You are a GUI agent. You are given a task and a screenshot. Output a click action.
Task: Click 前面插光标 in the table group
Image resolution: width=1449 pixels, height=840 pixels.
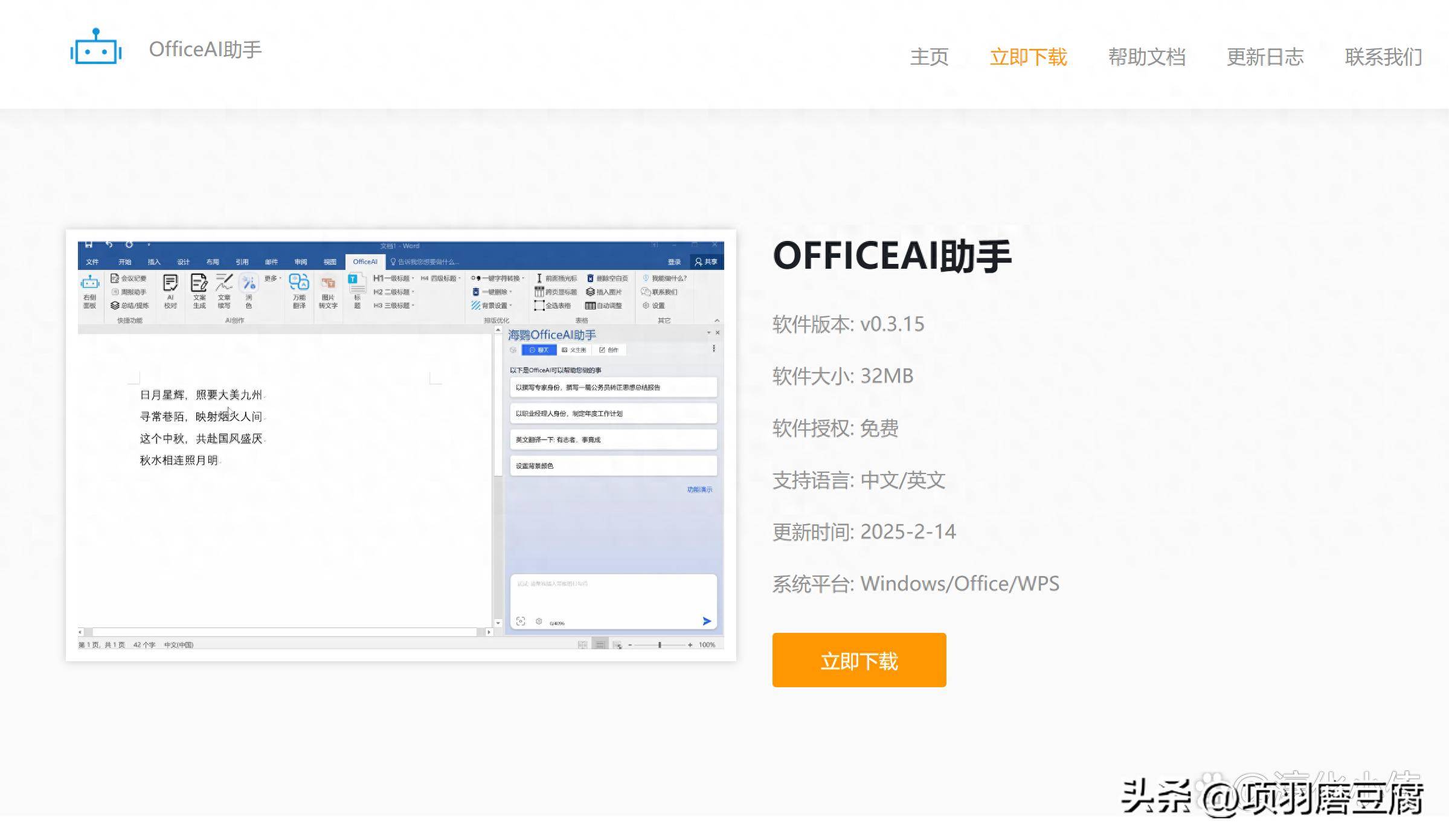coord(556,278)
